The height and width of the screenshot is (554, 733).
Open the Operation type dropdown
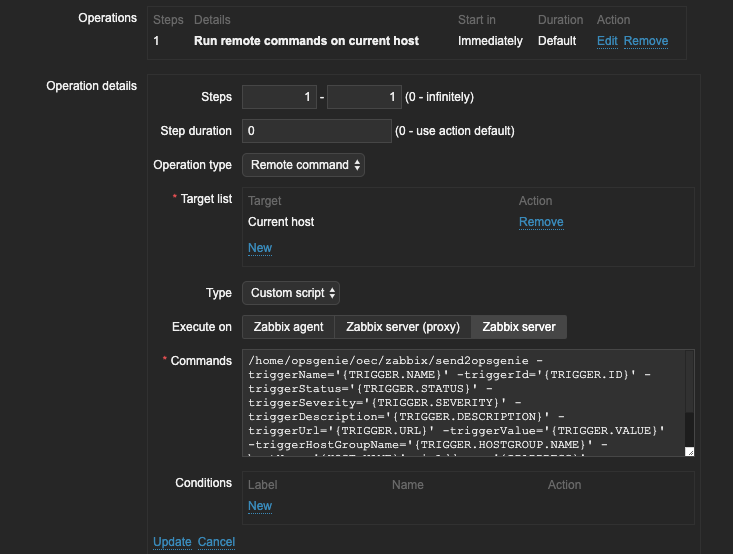click(x=303, y=165)
